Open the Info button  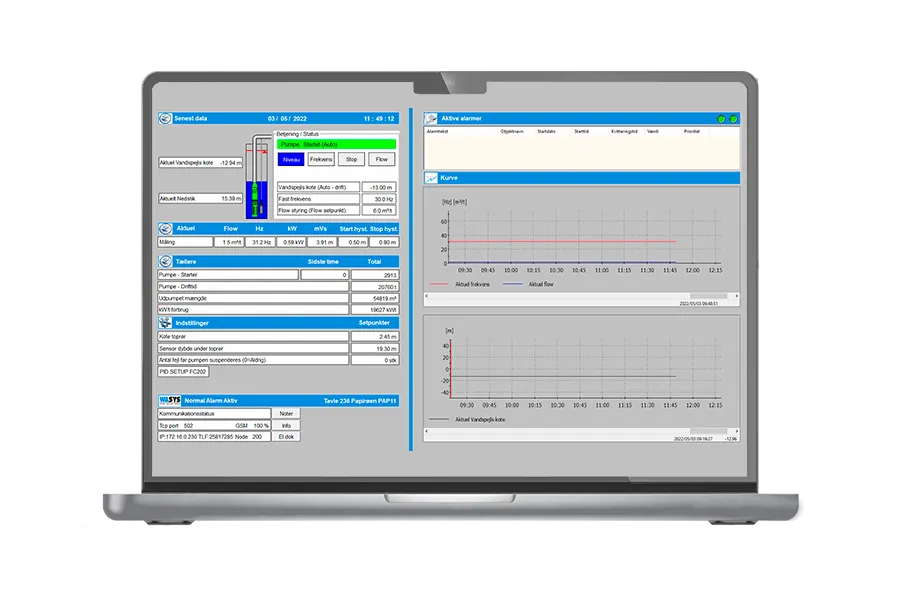coord(286,425)
